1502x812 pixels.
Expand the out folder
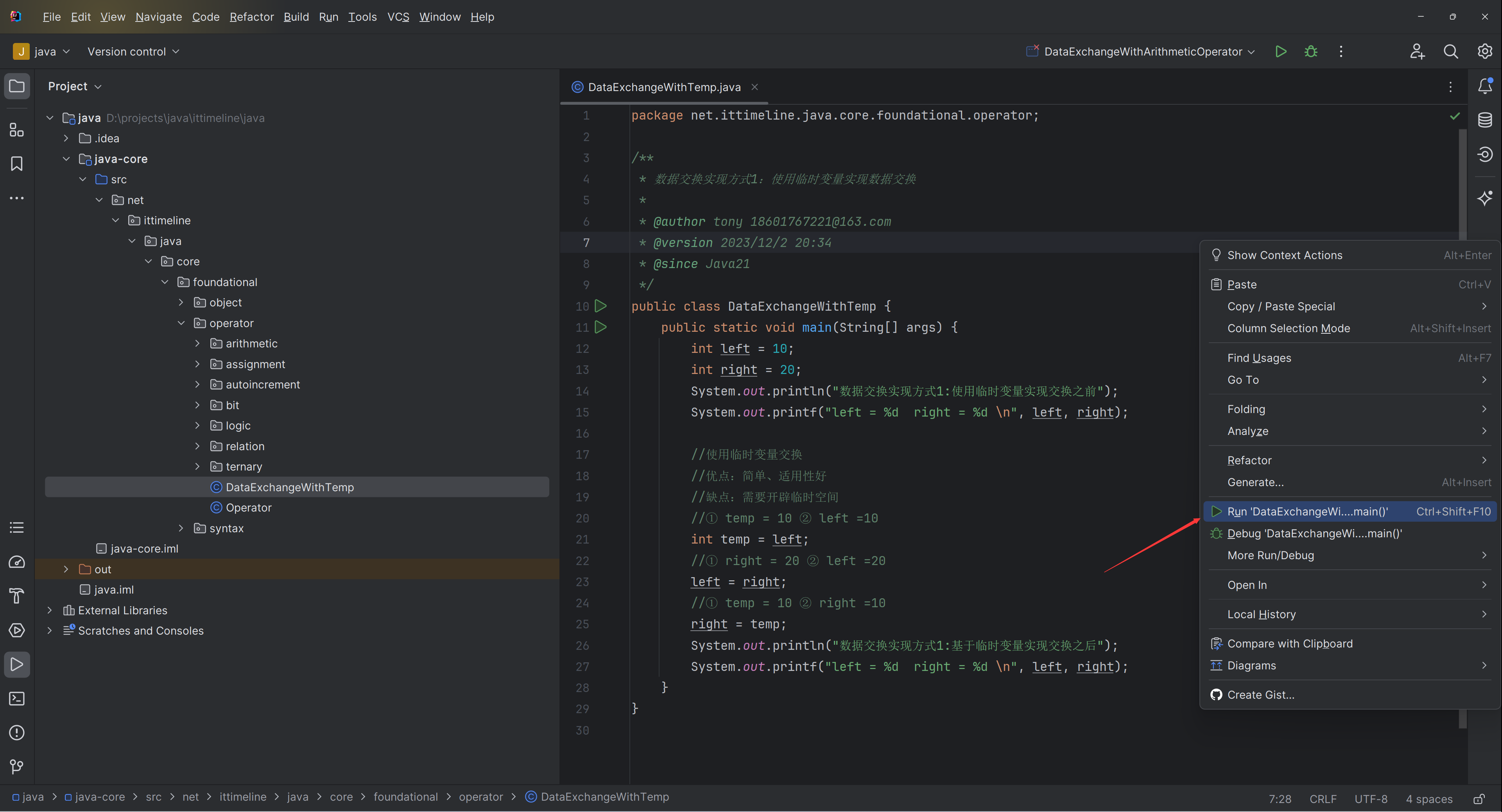[x=66, y=569]
